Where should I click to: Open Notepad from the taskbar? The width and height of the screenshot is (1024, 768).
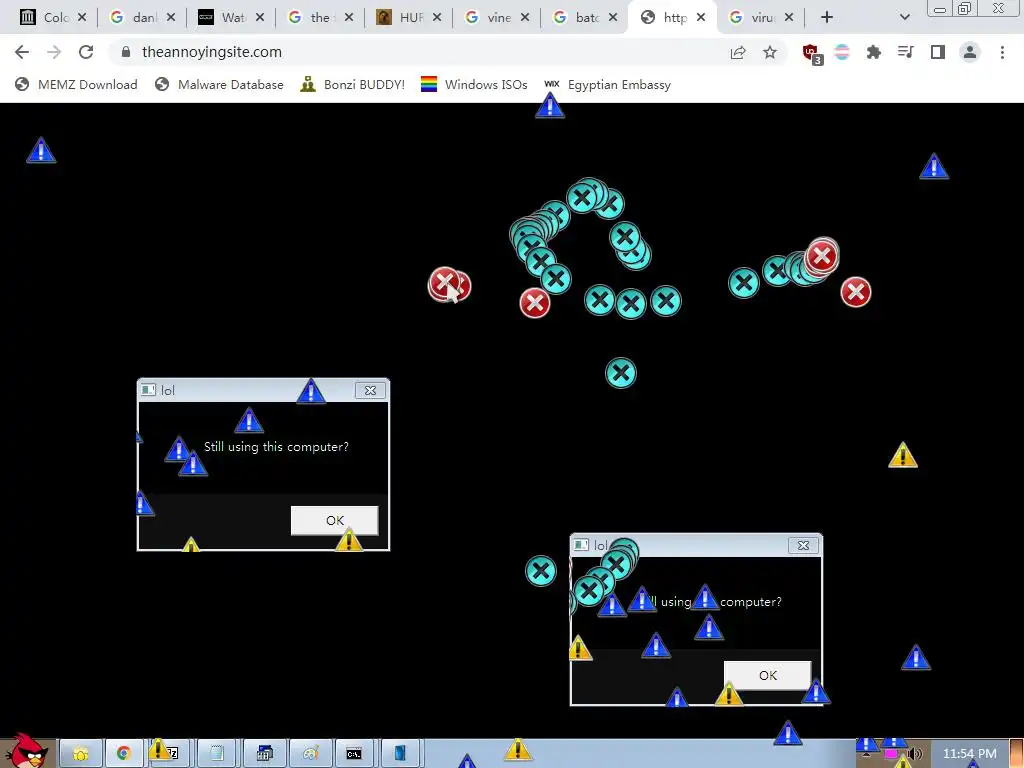tap(217, 754)
